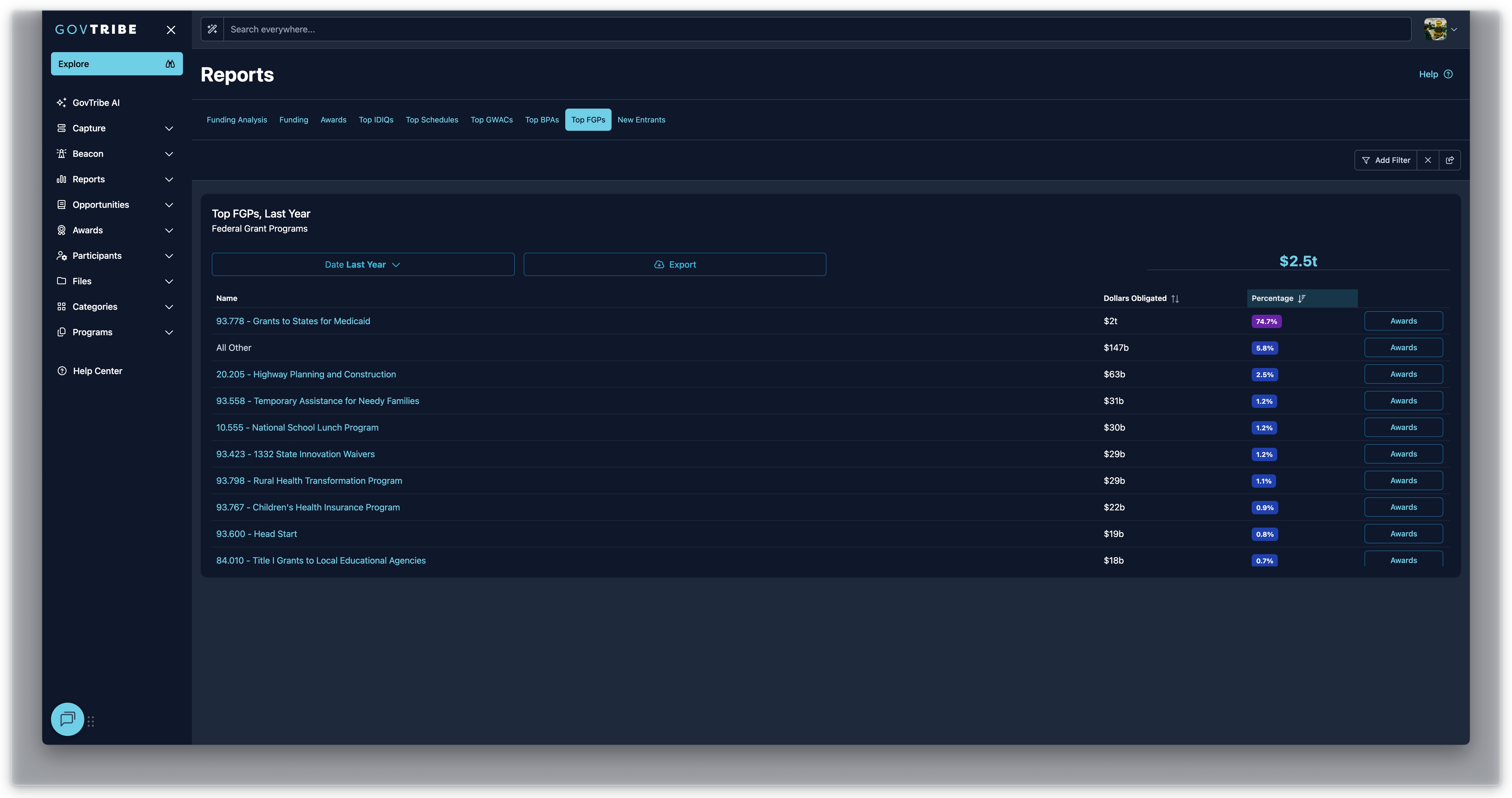Viewport: 1512px width, 798px height.
Task: Switch to the Funding Analysis tab
Action: [x=236, y=120]
